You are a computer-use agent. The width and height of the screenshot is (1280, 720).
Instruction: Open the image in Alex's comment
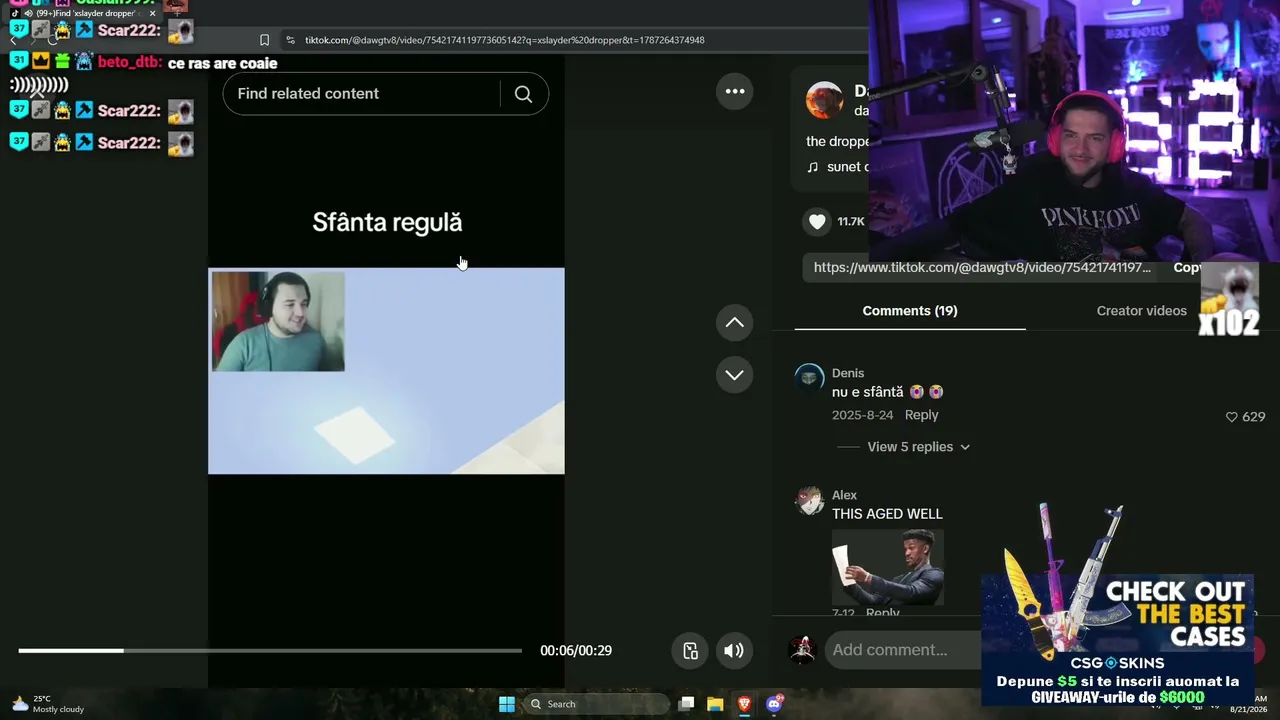click(x=888, y=567)
